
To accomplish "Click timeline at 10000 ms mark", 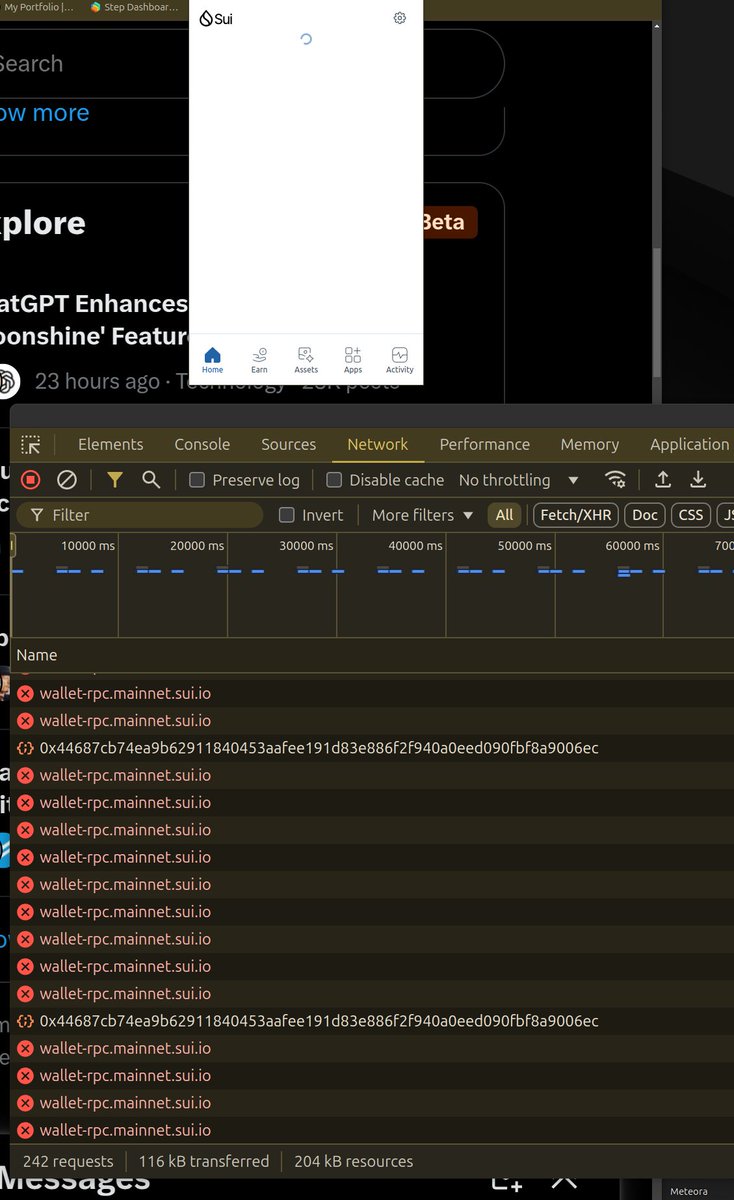I will 88,546.
